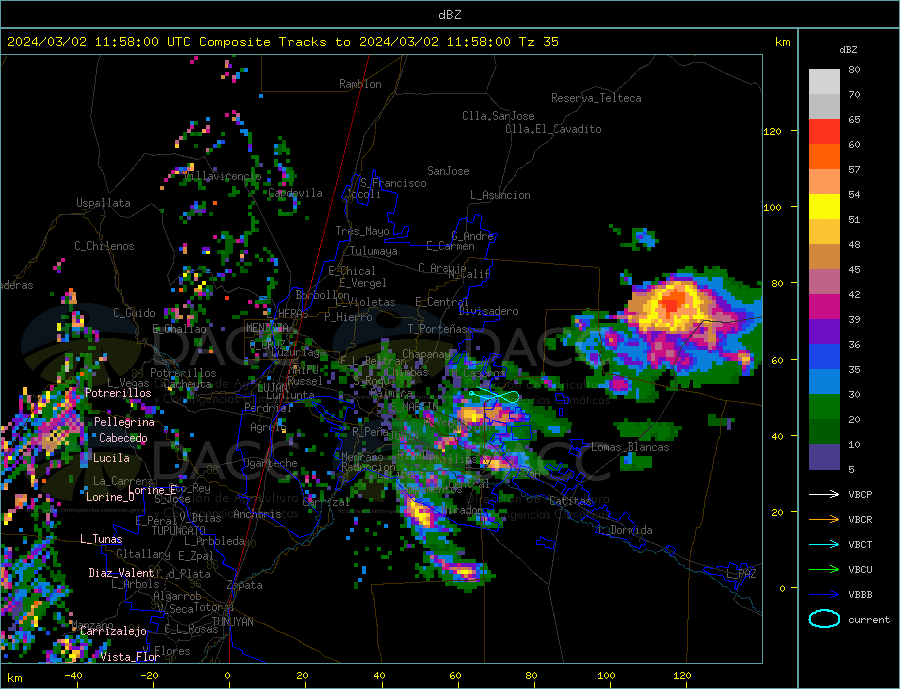Image resolution: width=900 pixels, height=689 pixels.
Task: Click the 'Vista_Flor' place label
Action: click(x=130, y=657)
